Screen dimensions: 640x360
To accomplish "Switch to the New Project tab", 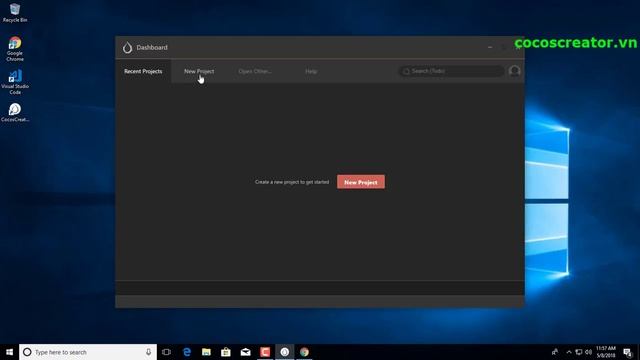I will 199,71.
